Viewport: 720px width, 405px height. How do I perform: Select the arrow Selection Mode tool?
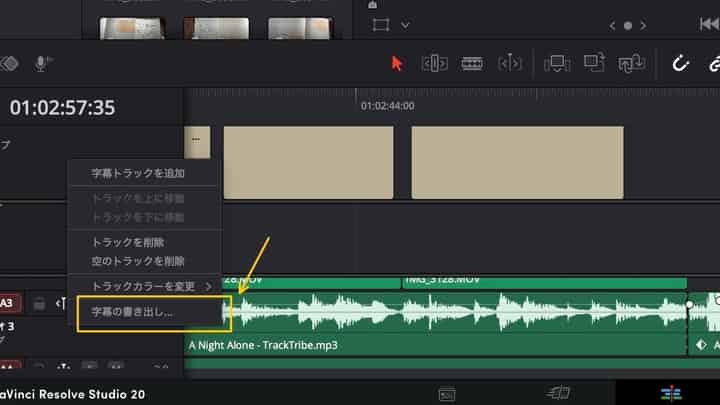coord(397,63)
